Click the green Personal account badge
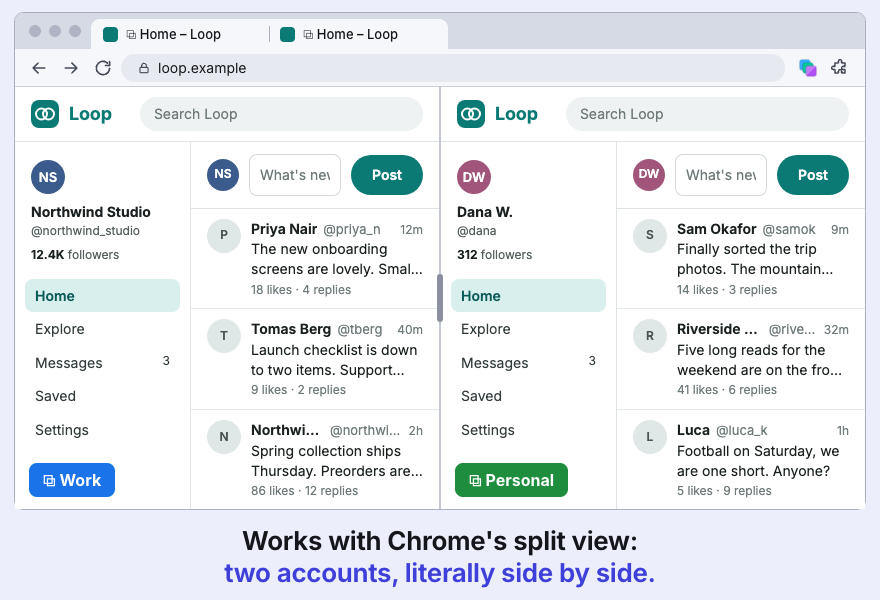Image resolution: width=880 pixels, height=600 pixels. click(x=511, y=480)
